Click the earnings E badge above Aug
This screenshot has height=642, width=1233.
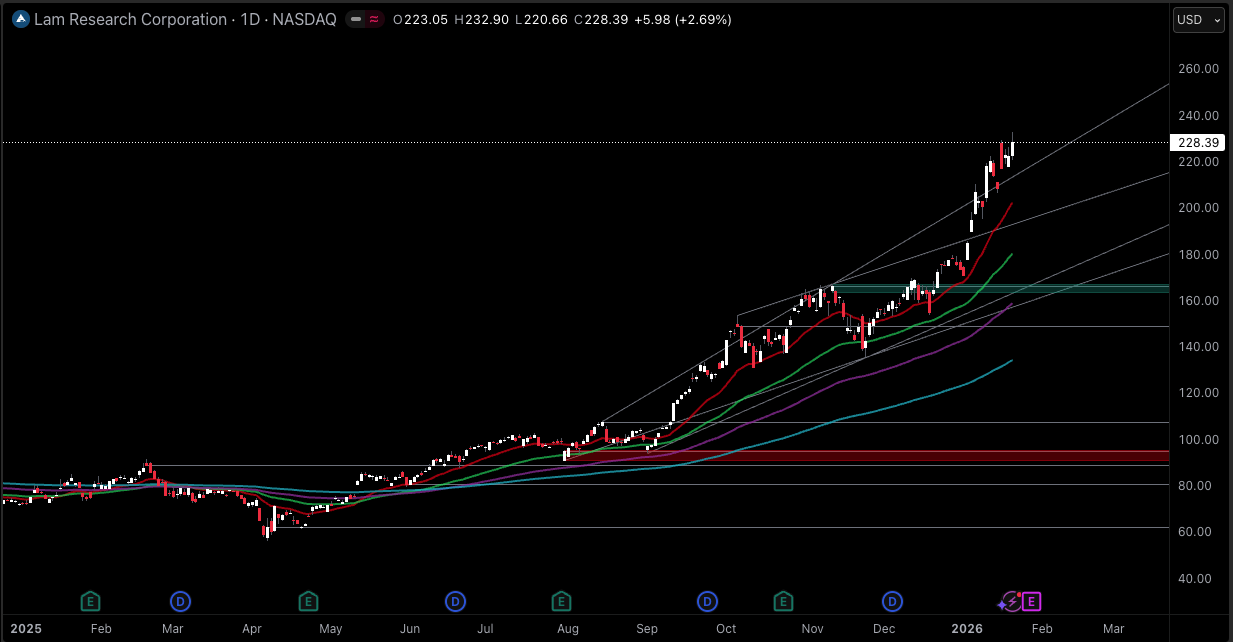[x=561, y=601]
